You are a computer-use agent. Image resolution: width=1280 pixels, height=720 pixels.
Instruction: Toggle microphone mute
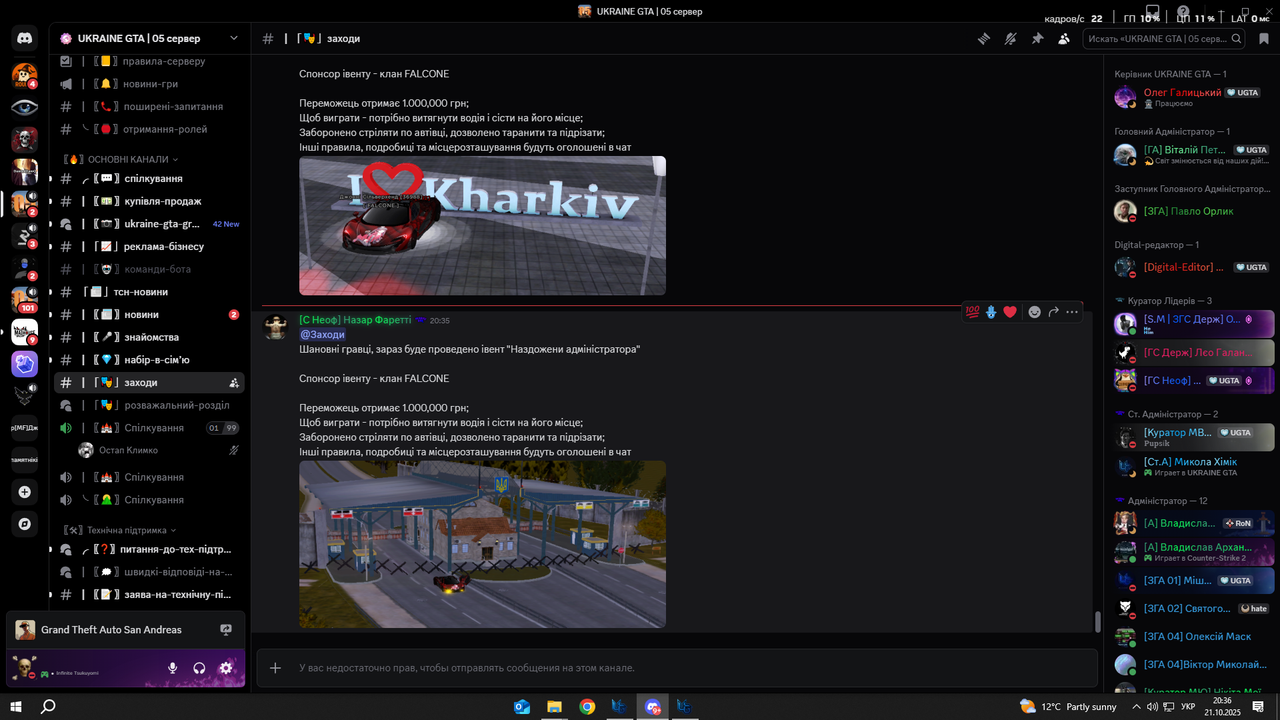[x=173, y=668]
